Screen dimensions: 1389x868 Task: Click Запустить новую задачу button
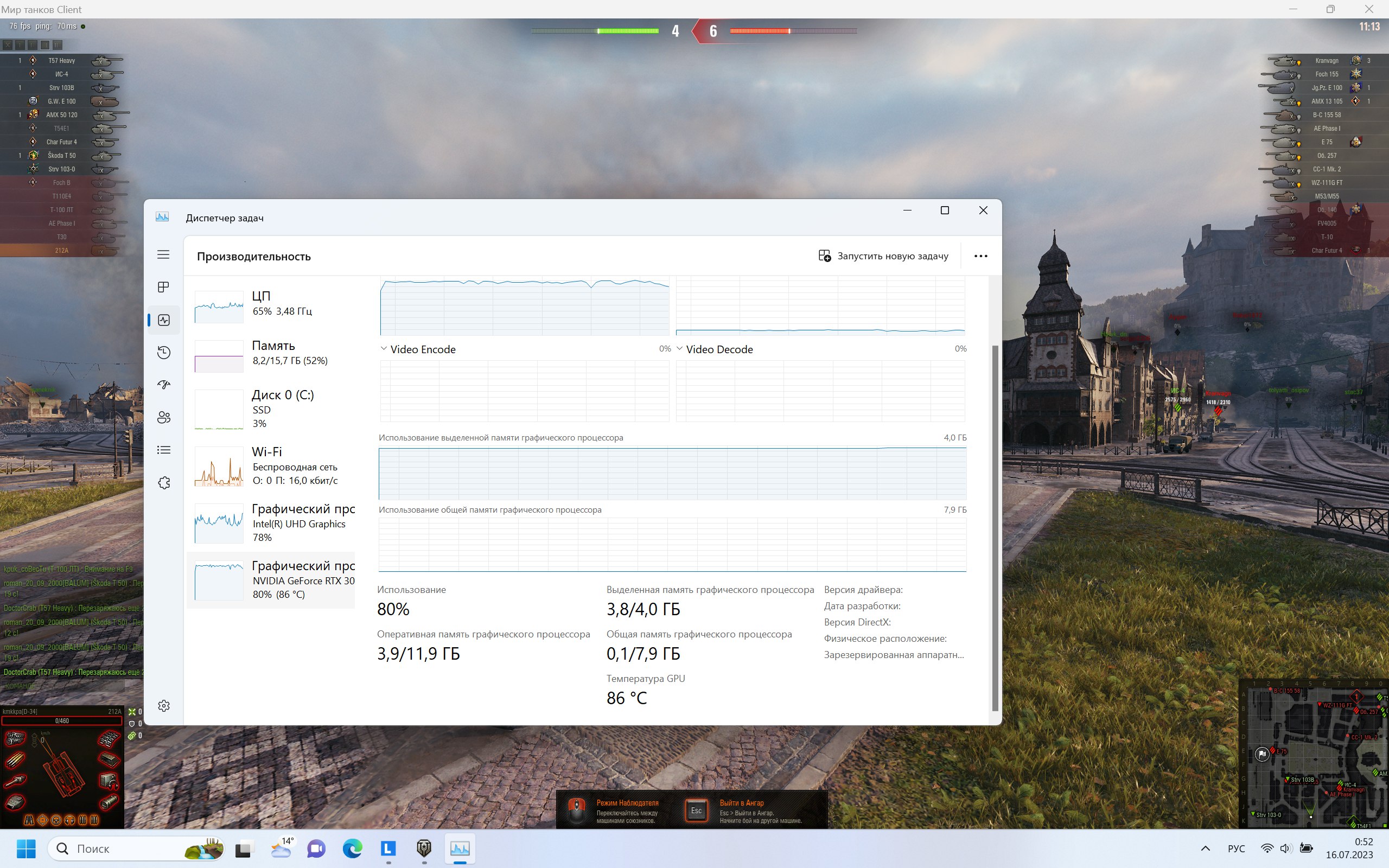[884, 256]
